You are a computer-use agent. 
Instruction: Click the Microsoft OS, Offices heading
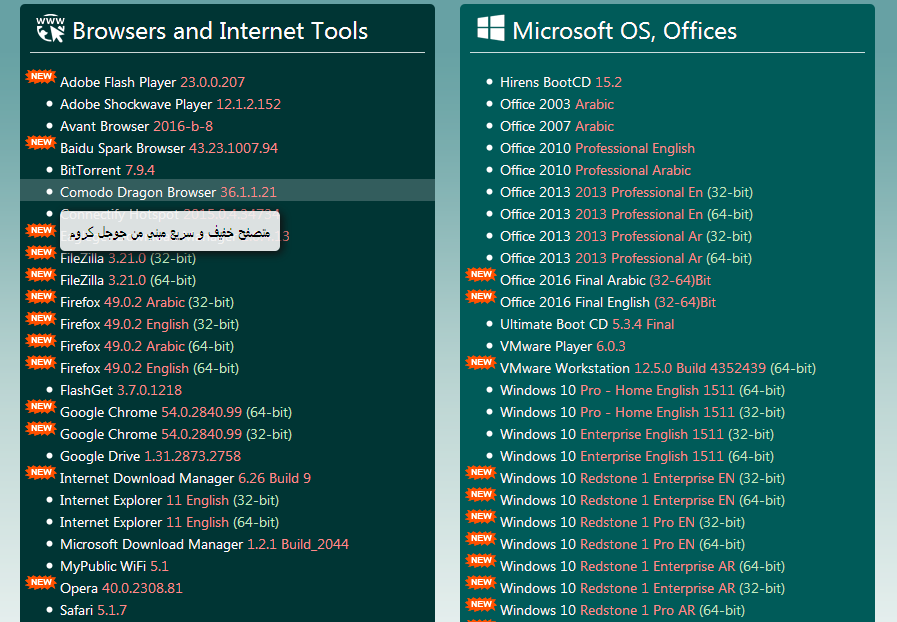coord(625,31)
